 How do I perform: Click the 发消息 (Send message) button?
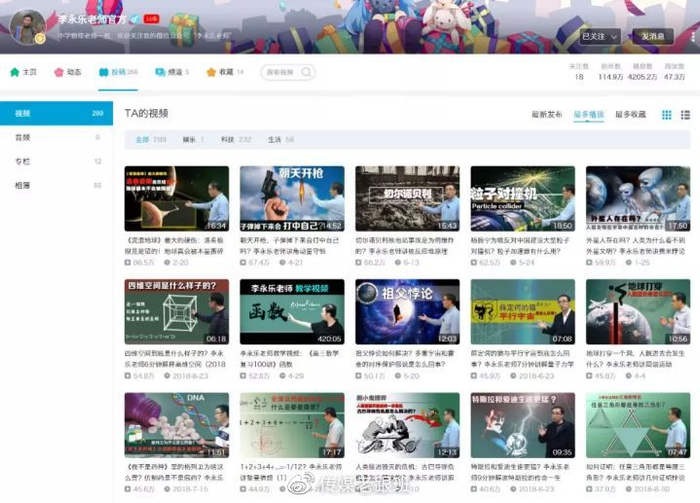[652, 36]
